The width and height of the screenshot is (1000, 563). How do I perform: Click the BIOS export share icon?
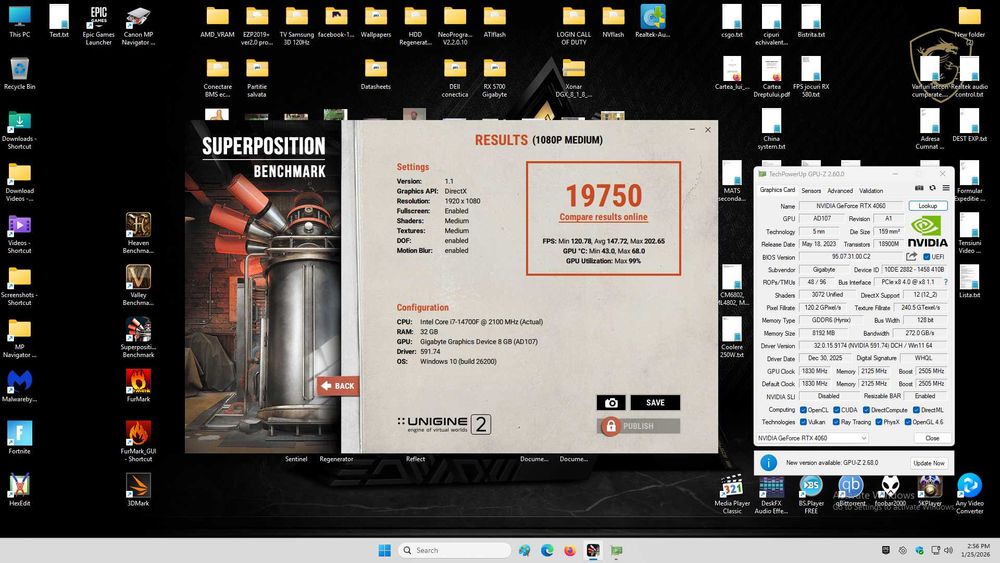pyautogui.click(x=911, y=256)
